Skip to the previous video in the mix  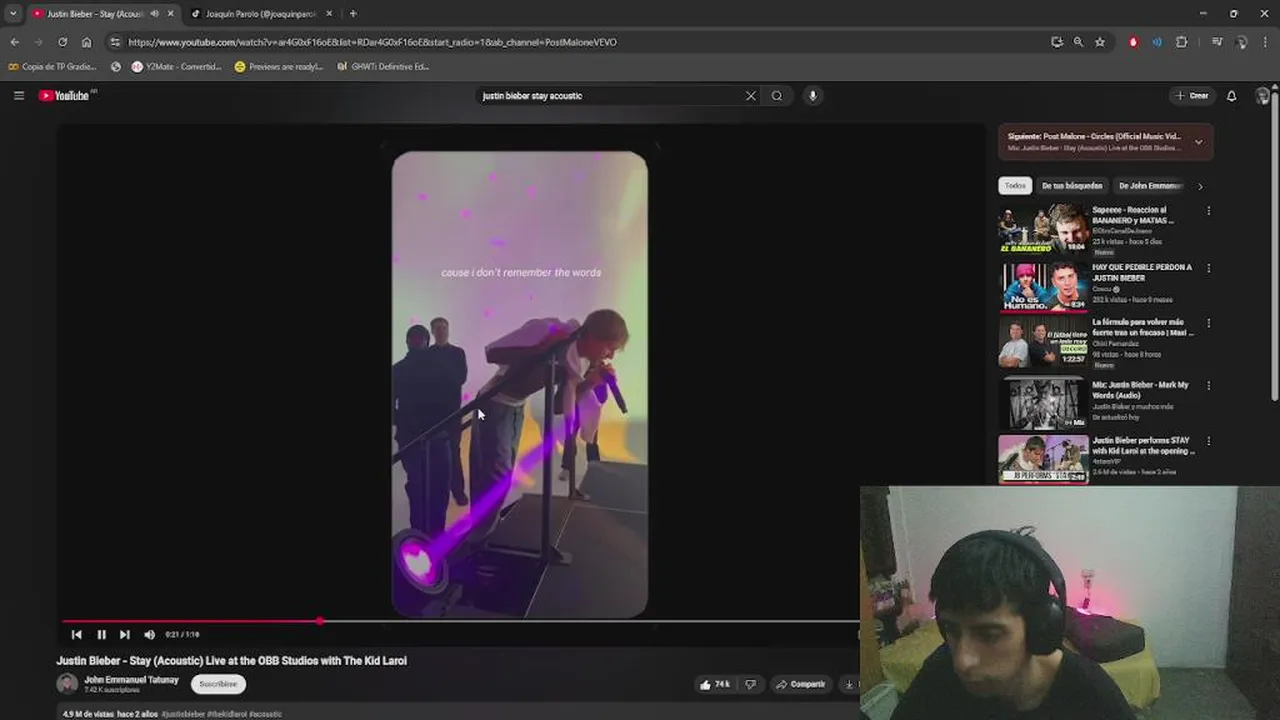click(x=76, y=634)
